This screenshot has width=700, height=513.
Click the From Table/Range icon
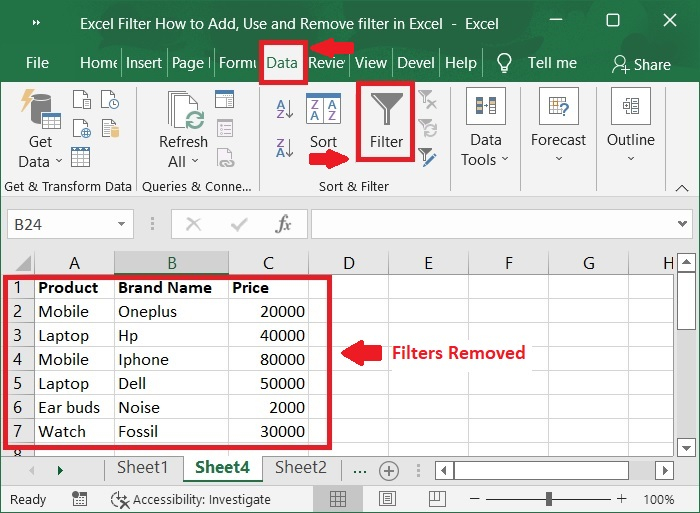pyautogui.click(x=81, y=157)
